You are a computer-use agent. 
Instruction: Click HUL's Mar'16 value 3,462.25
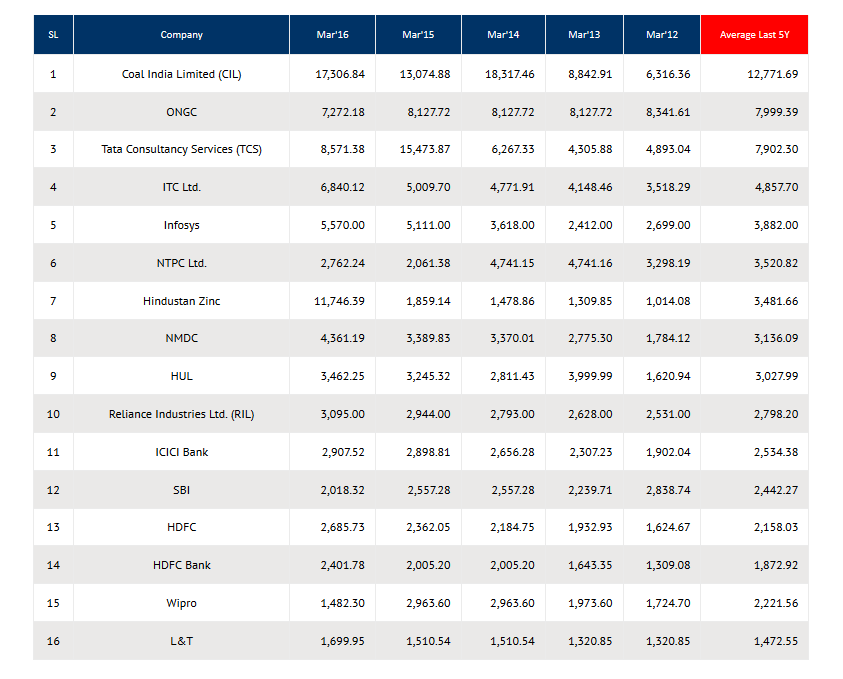(x=342, y=376)
